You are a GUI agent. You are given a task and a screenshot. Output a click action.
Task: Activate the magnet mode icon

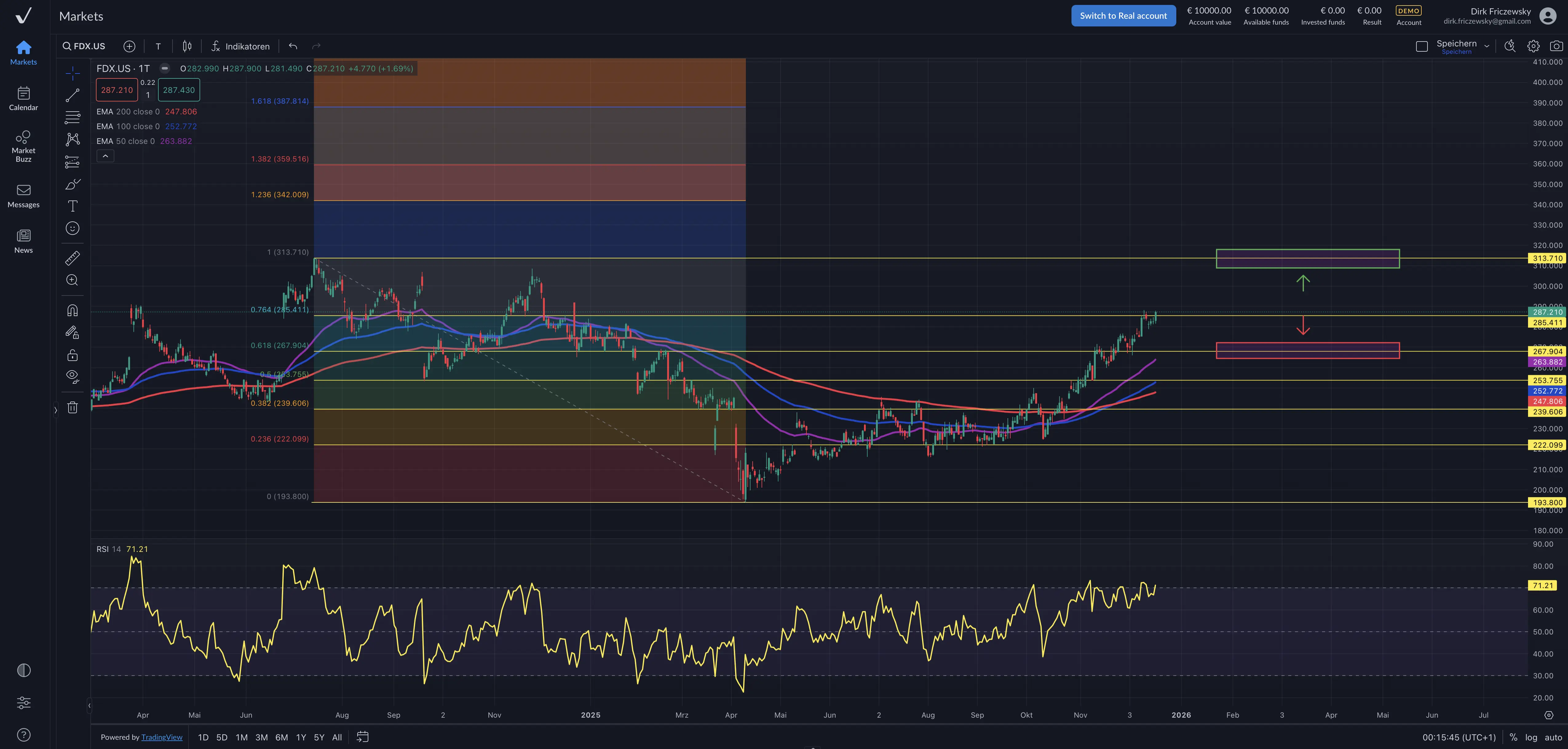73,311
